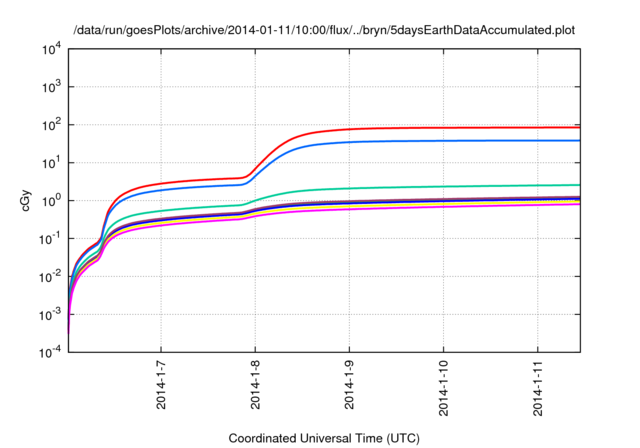Click the 10^4 y-axis tick label
640x448 pixels.
click(x=52, y=49)
